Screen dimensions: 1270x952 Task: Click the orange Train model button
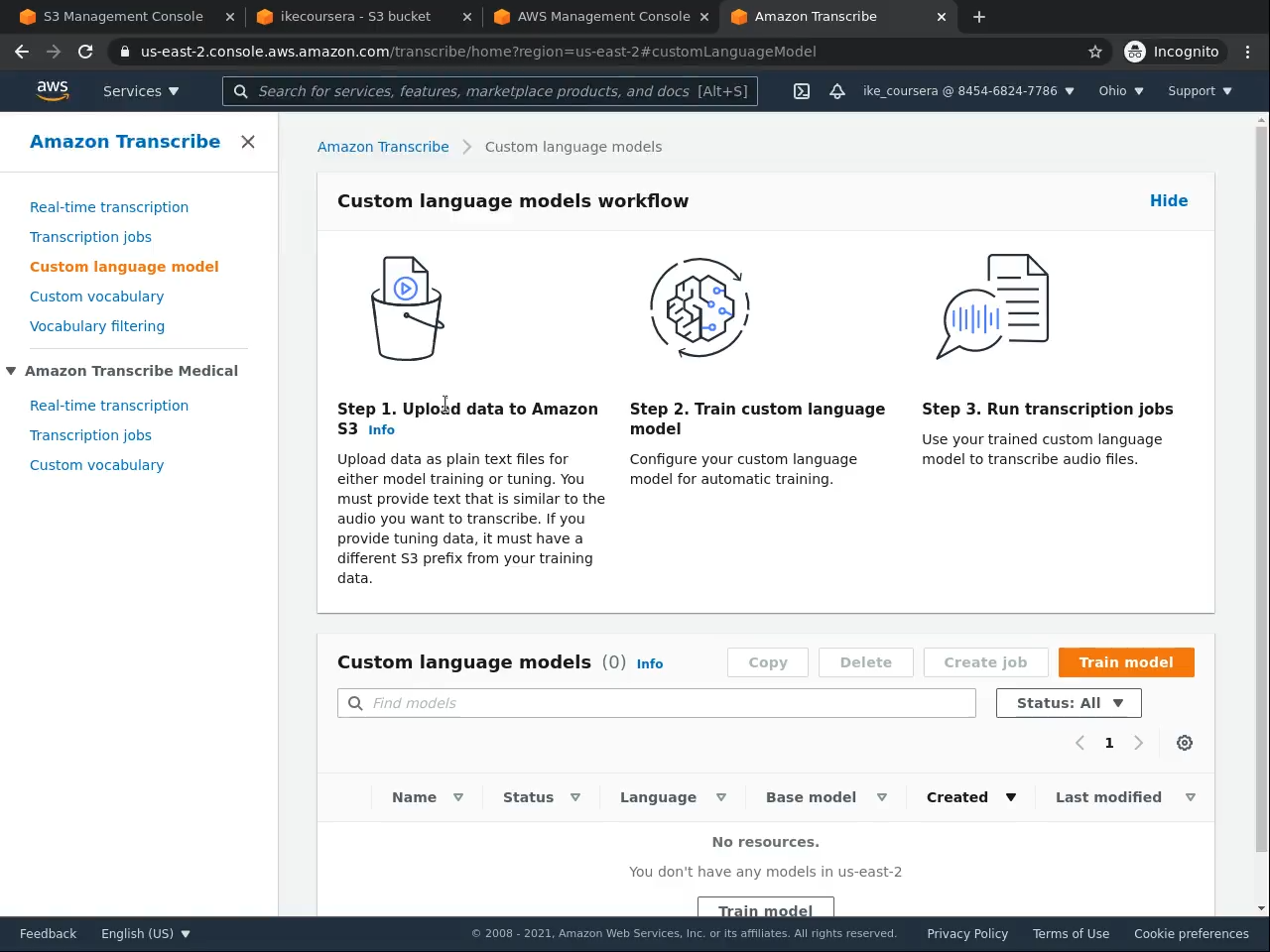1125,662
